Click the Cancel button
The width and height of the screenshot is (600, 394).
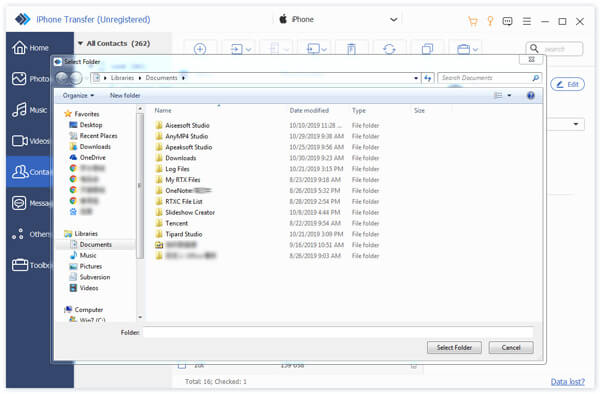(511, 347)
